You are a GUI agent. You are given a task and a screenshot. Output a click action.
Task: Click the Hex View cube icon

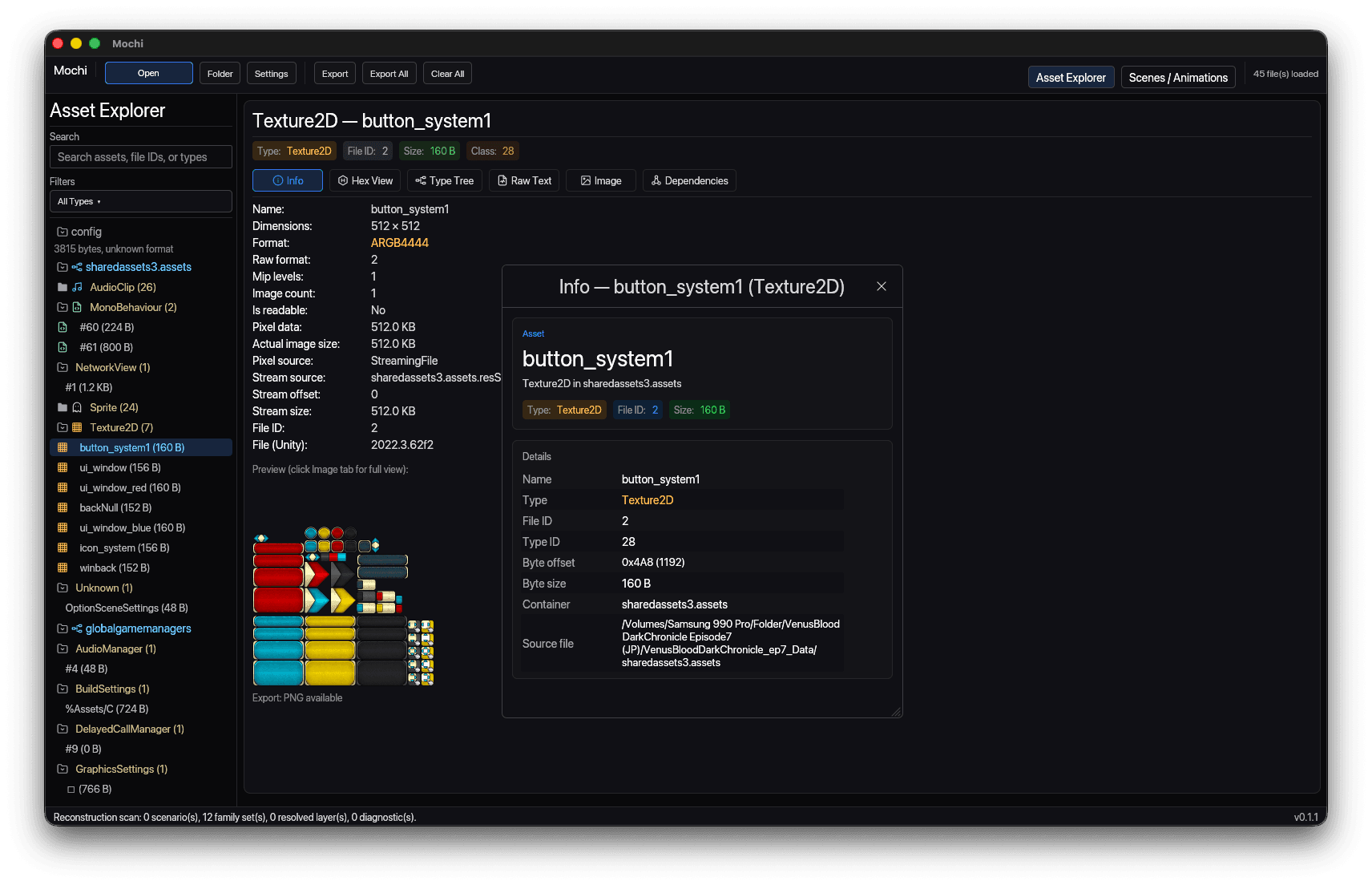[343, 180]
